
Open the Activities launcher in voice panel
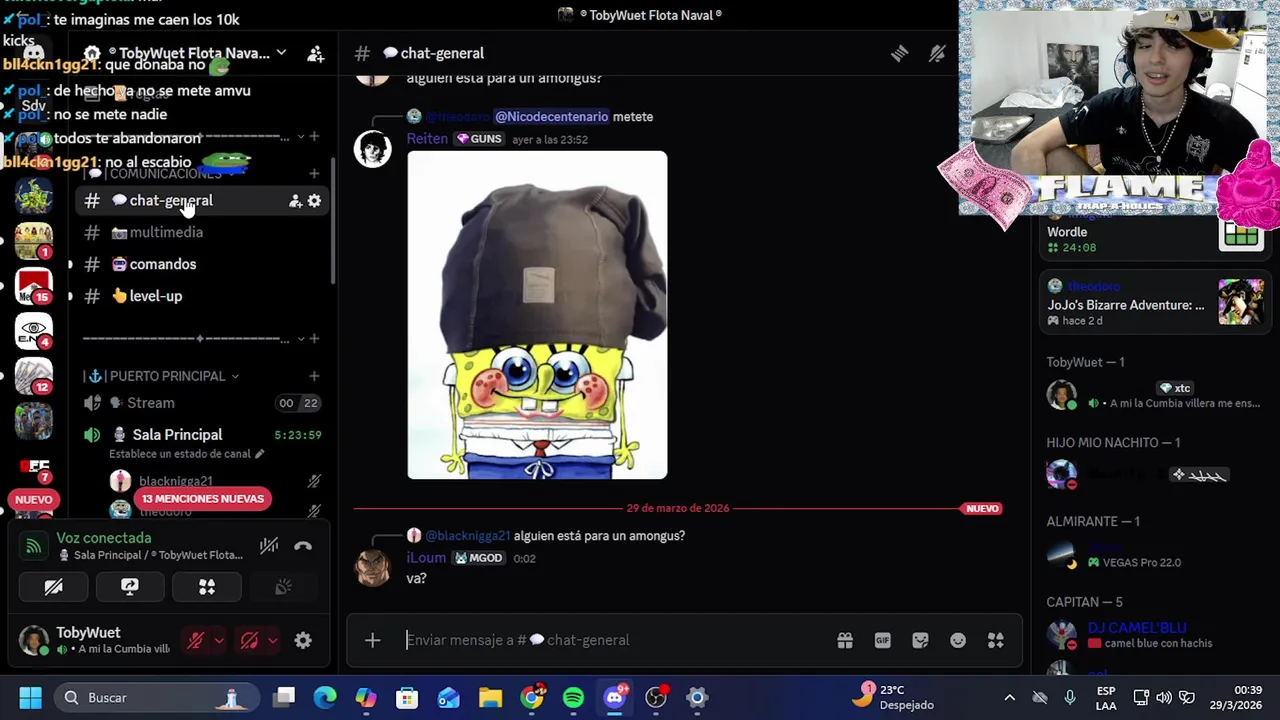[207, 587]
